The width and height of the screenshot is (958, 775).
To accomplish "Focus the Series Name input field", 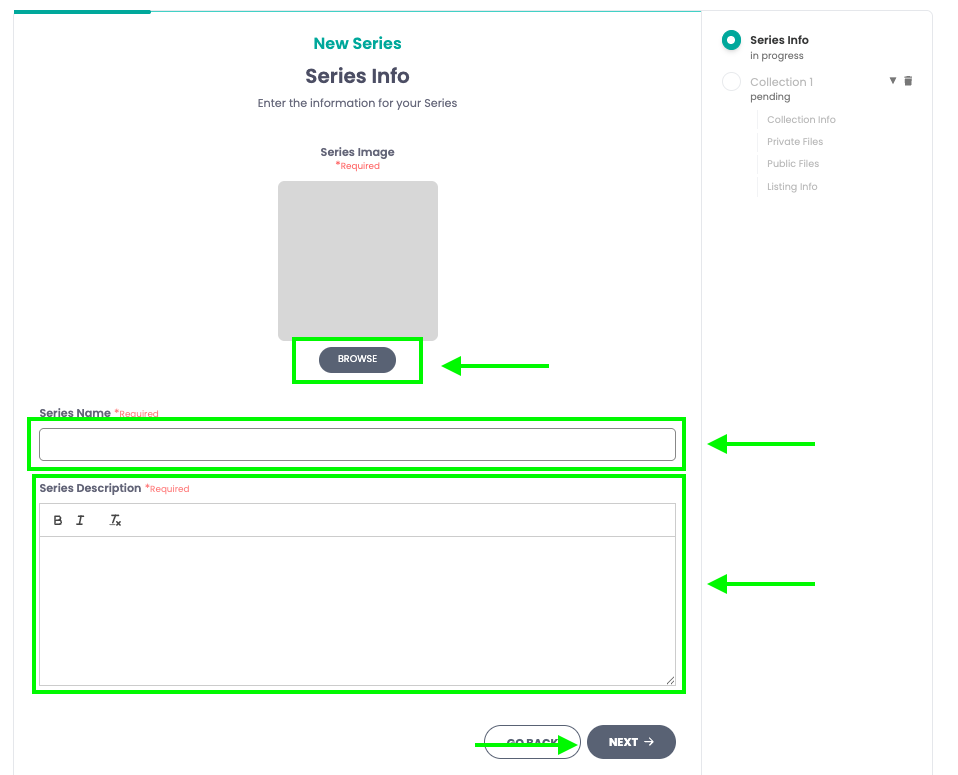I will coord(357,445).
